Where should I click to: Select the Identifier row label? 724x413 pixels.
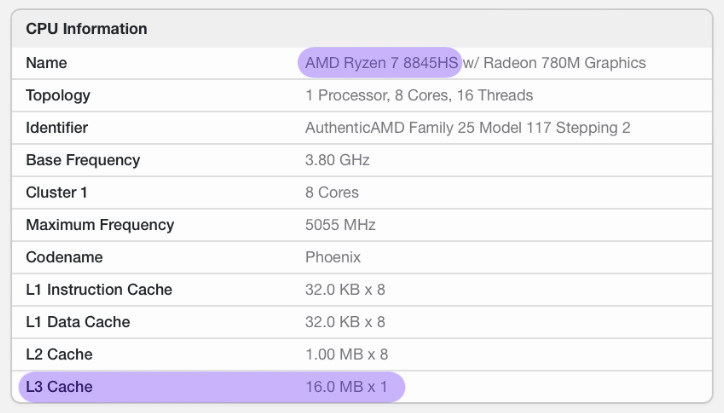tap(57, 128)
